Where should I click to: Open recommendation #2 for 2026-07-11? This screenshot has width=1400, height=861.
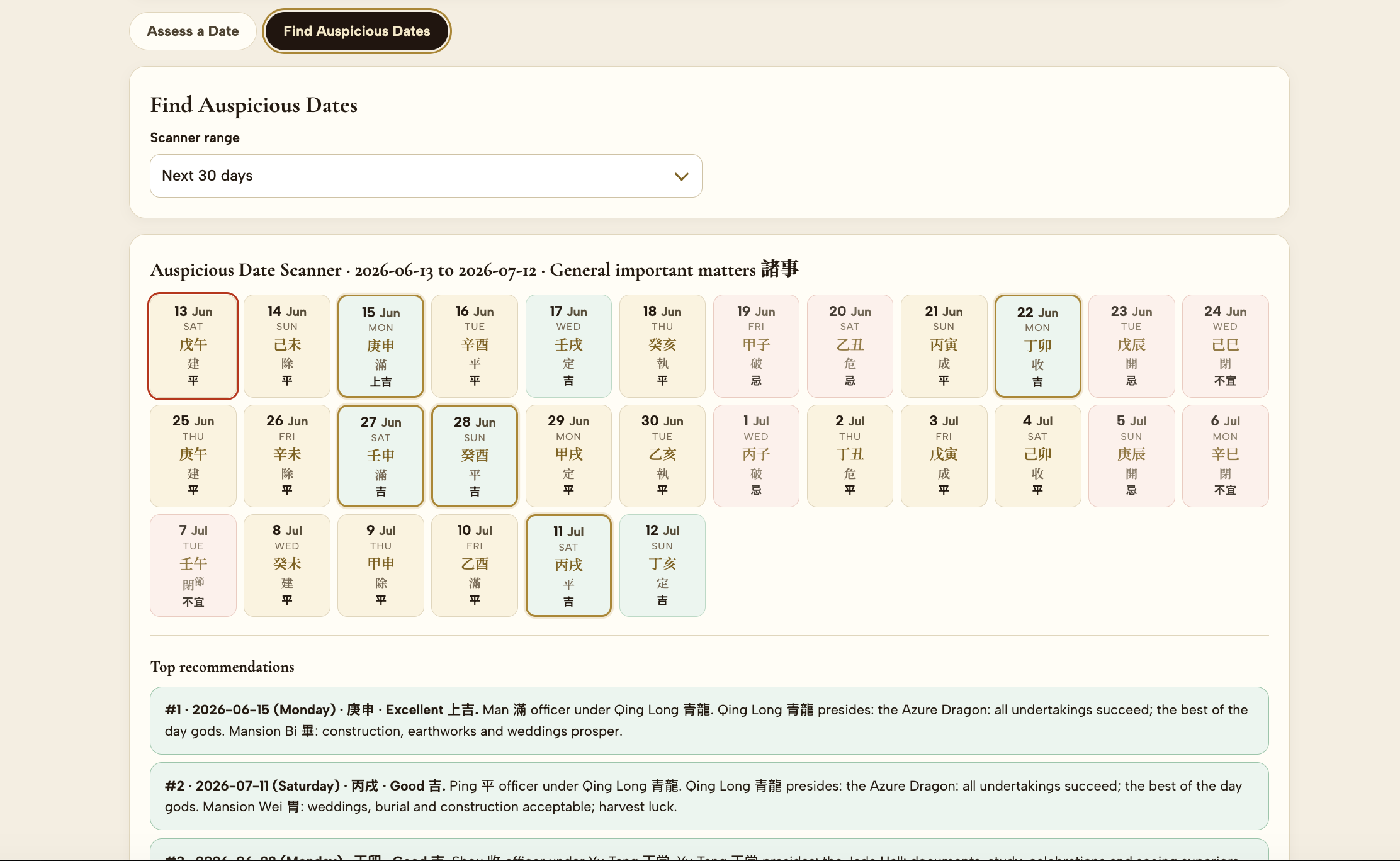click(x=709, y=796)
